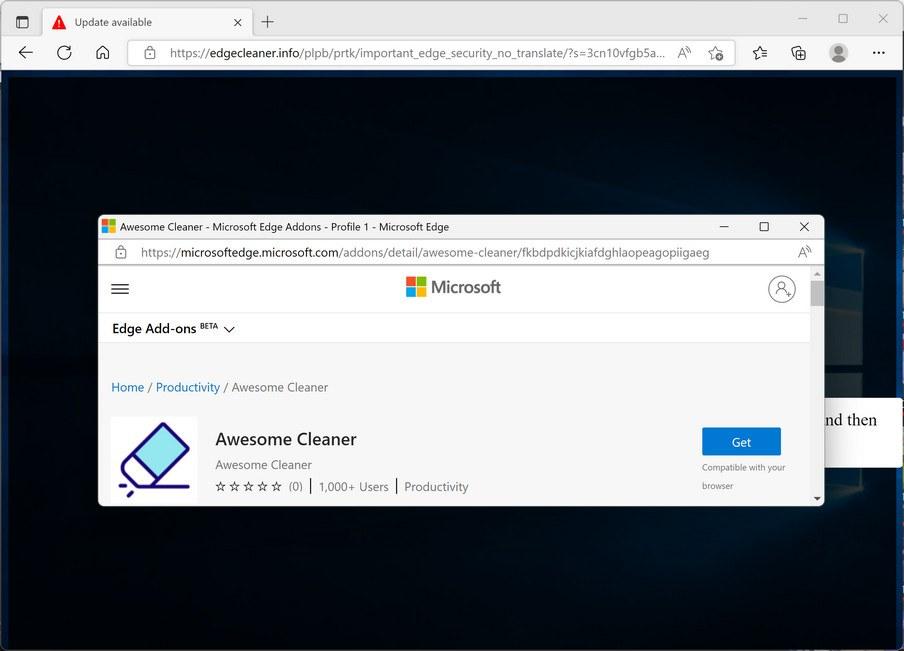Start Read aloud in popup address bar
This screenshot has width=904, height=651.
coord(804,253)
